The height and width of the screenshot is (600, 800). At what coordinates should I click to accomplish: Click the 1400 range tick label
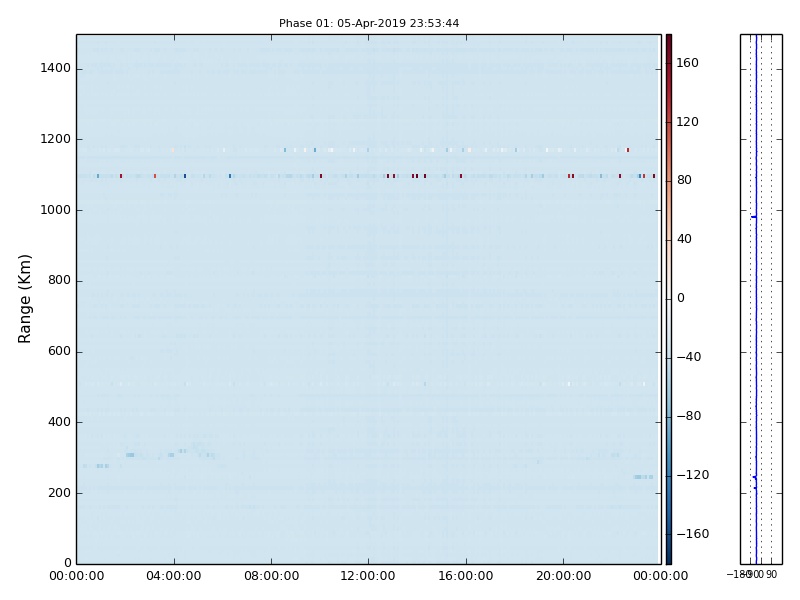56,68
